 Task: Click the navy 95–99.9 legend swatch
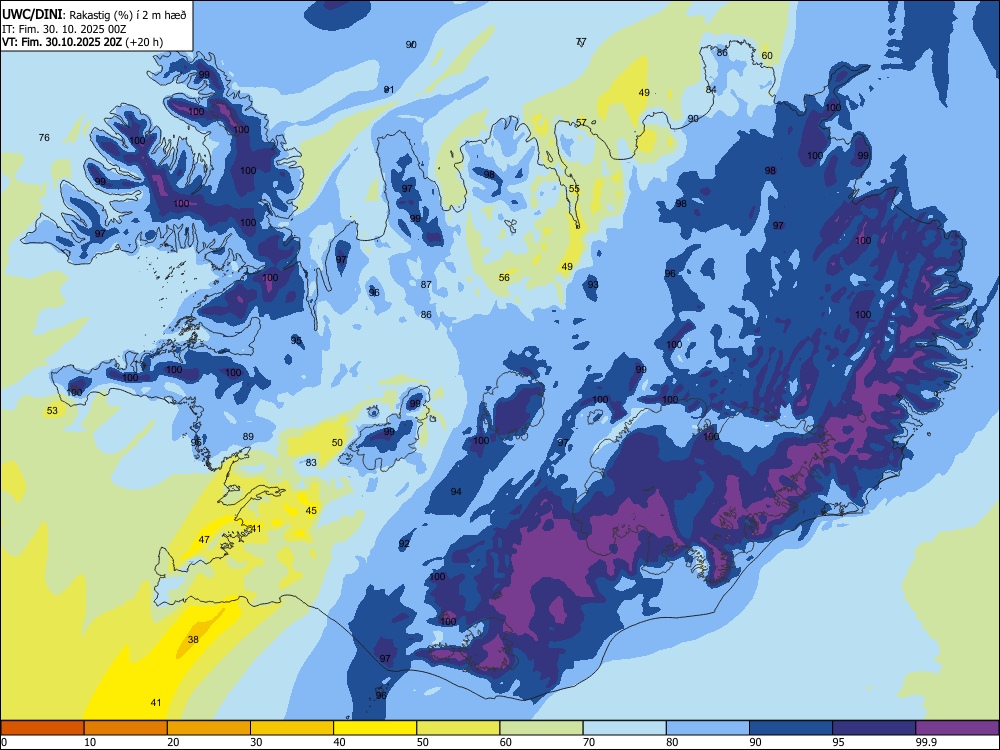[x=874, y=728]
